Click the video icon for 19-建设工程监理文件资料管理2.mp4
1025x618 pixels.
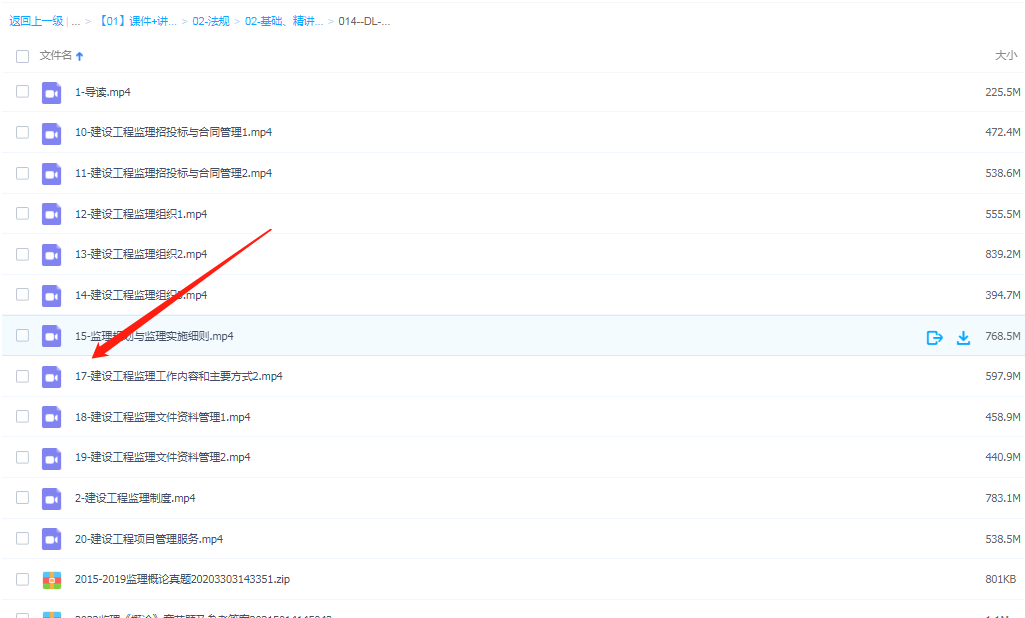click(52, 458)
